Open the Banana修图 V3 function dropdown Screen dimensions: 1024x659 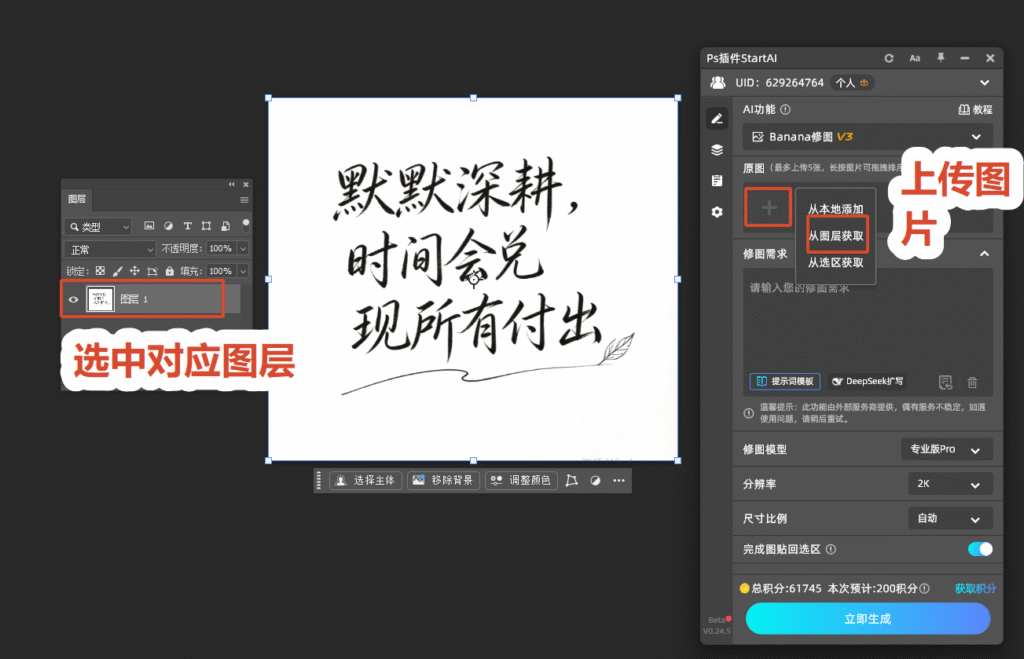[x=868, y=137]
